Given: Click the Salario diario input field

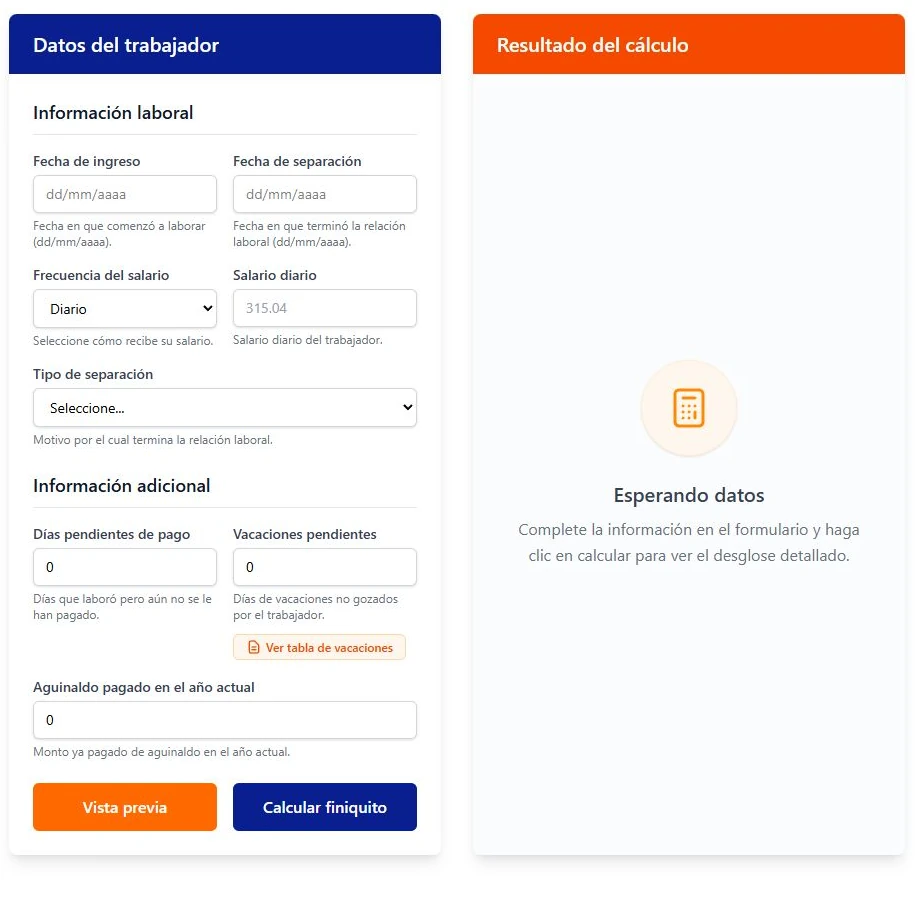Looking at the screenshot, I should [x=324, y=308].
